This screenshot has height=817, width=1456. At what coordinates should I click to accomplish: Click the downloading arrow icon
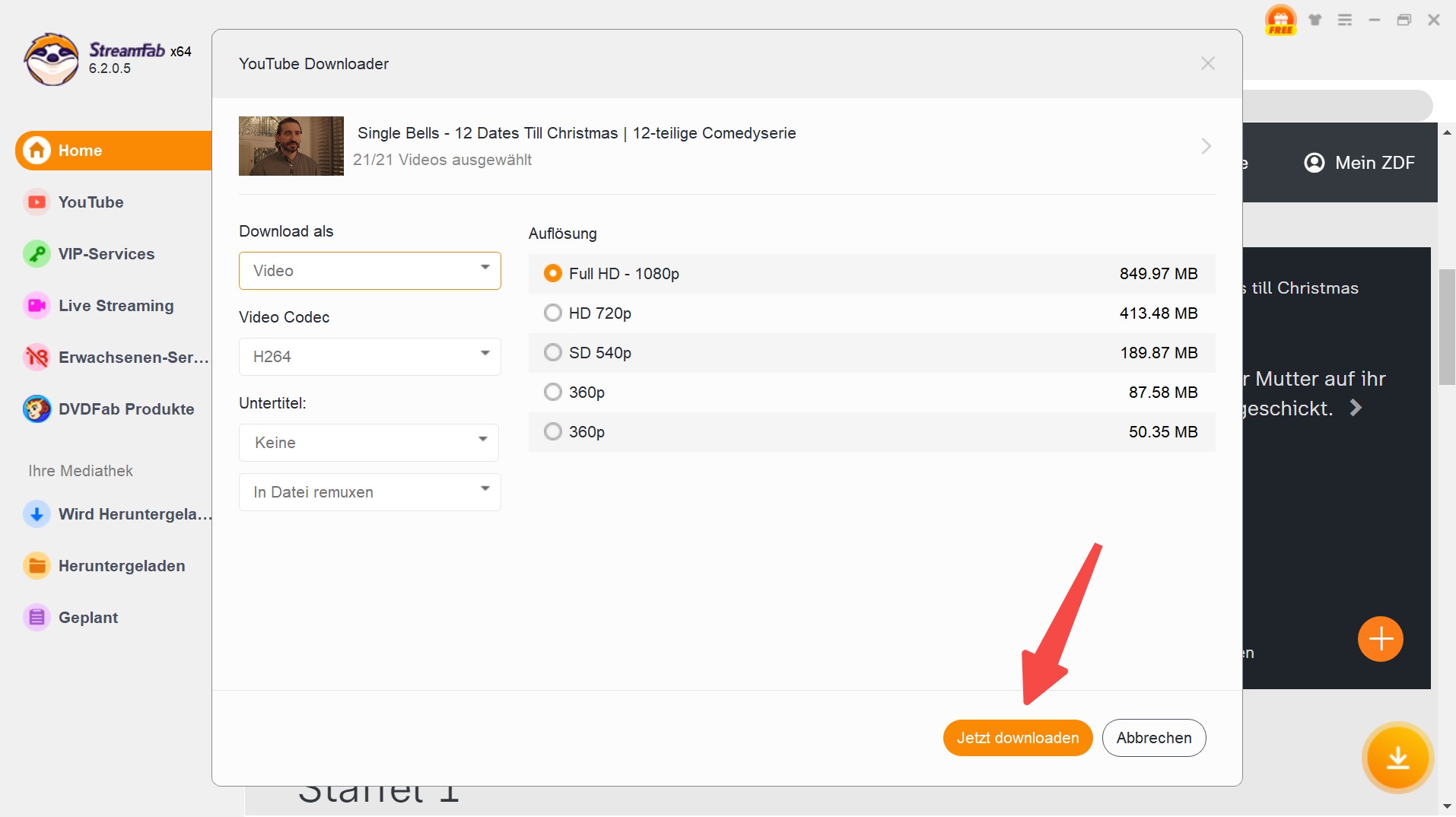click(37, 514)
